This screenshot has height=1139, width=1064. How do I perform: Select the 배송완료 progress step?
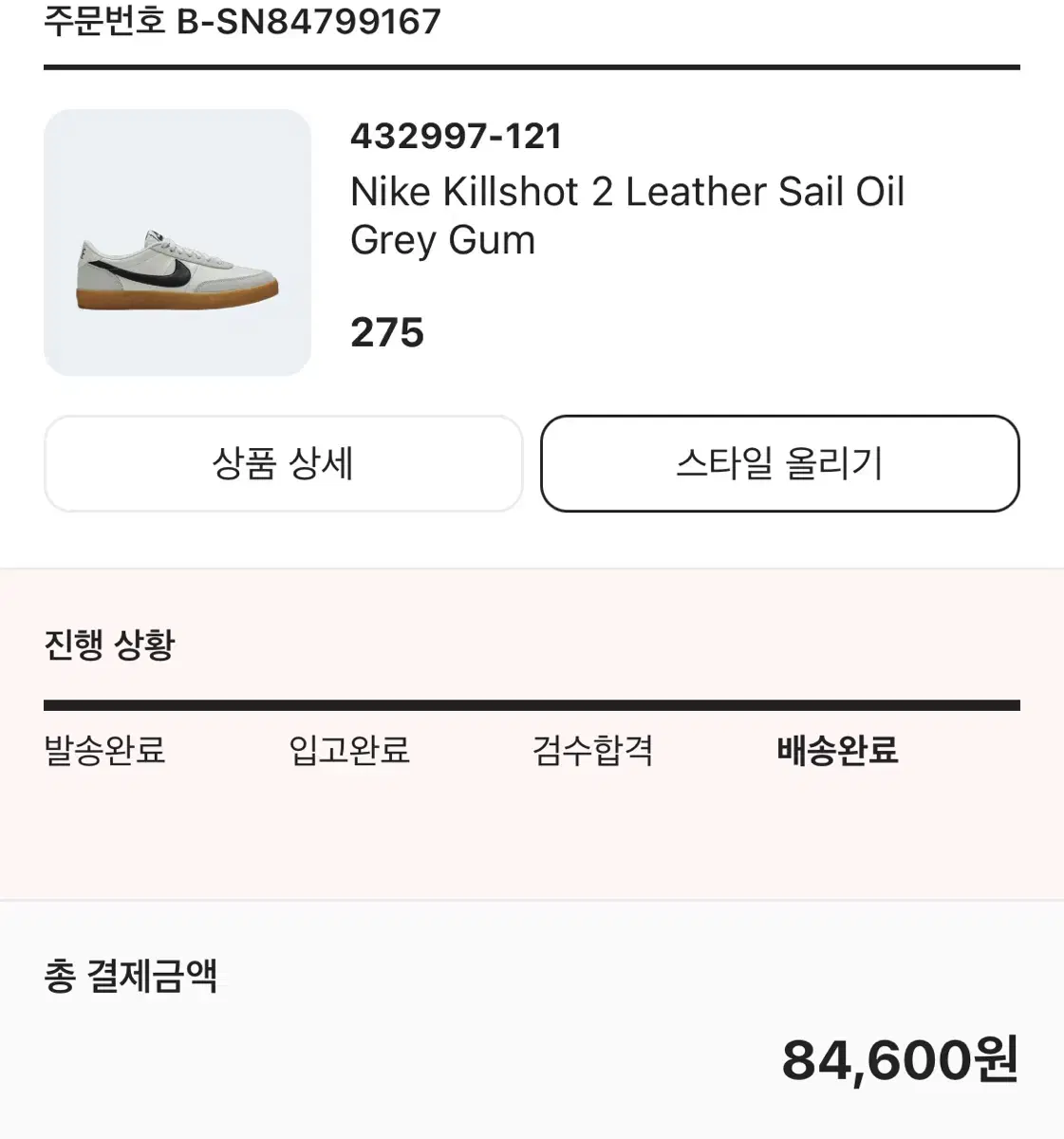coord(837,750)
